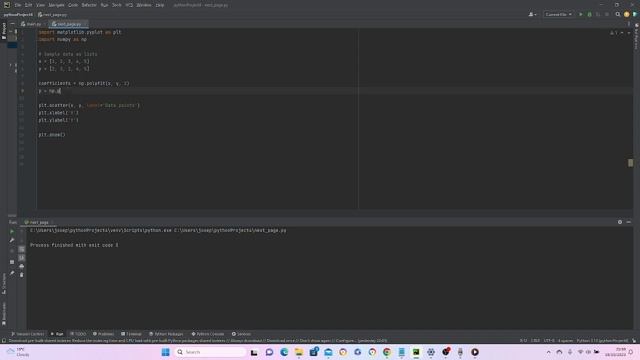
Task: Click the editor warnings indicator widget
Action: [x=613, y=33]
